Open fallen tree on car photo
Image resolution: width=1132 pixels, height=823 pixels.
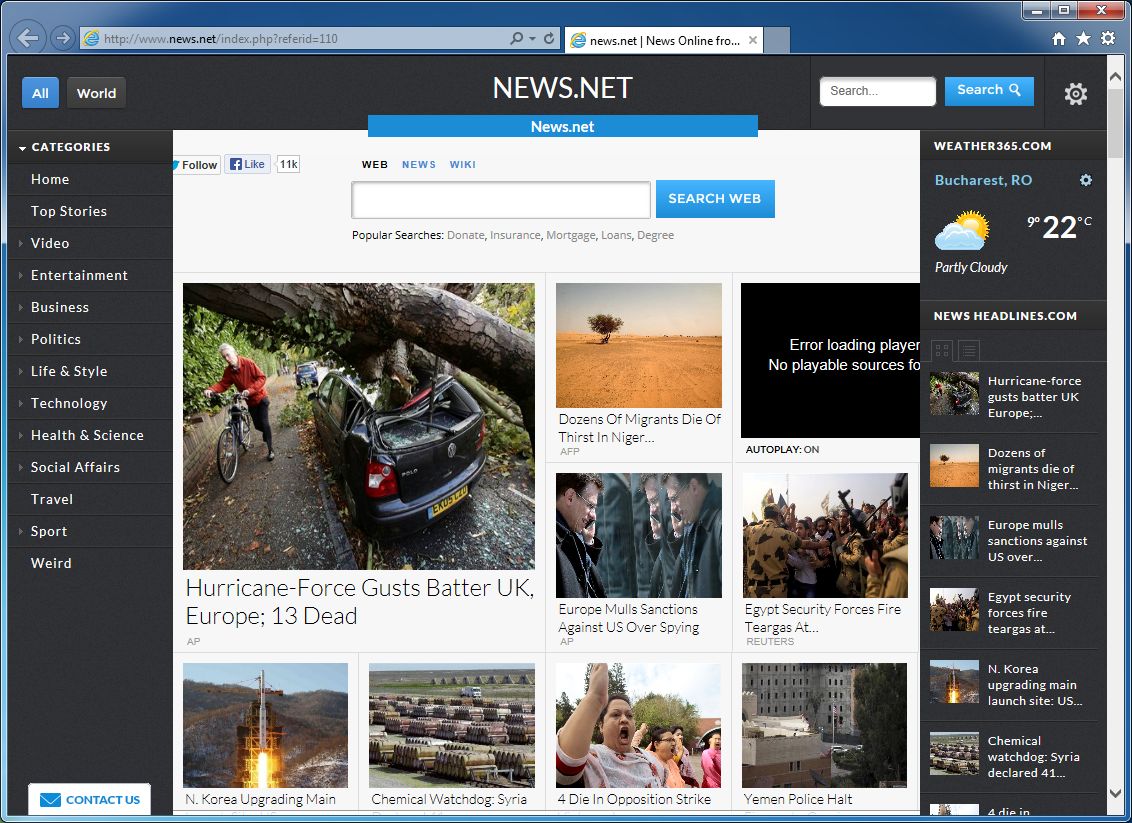359,426
